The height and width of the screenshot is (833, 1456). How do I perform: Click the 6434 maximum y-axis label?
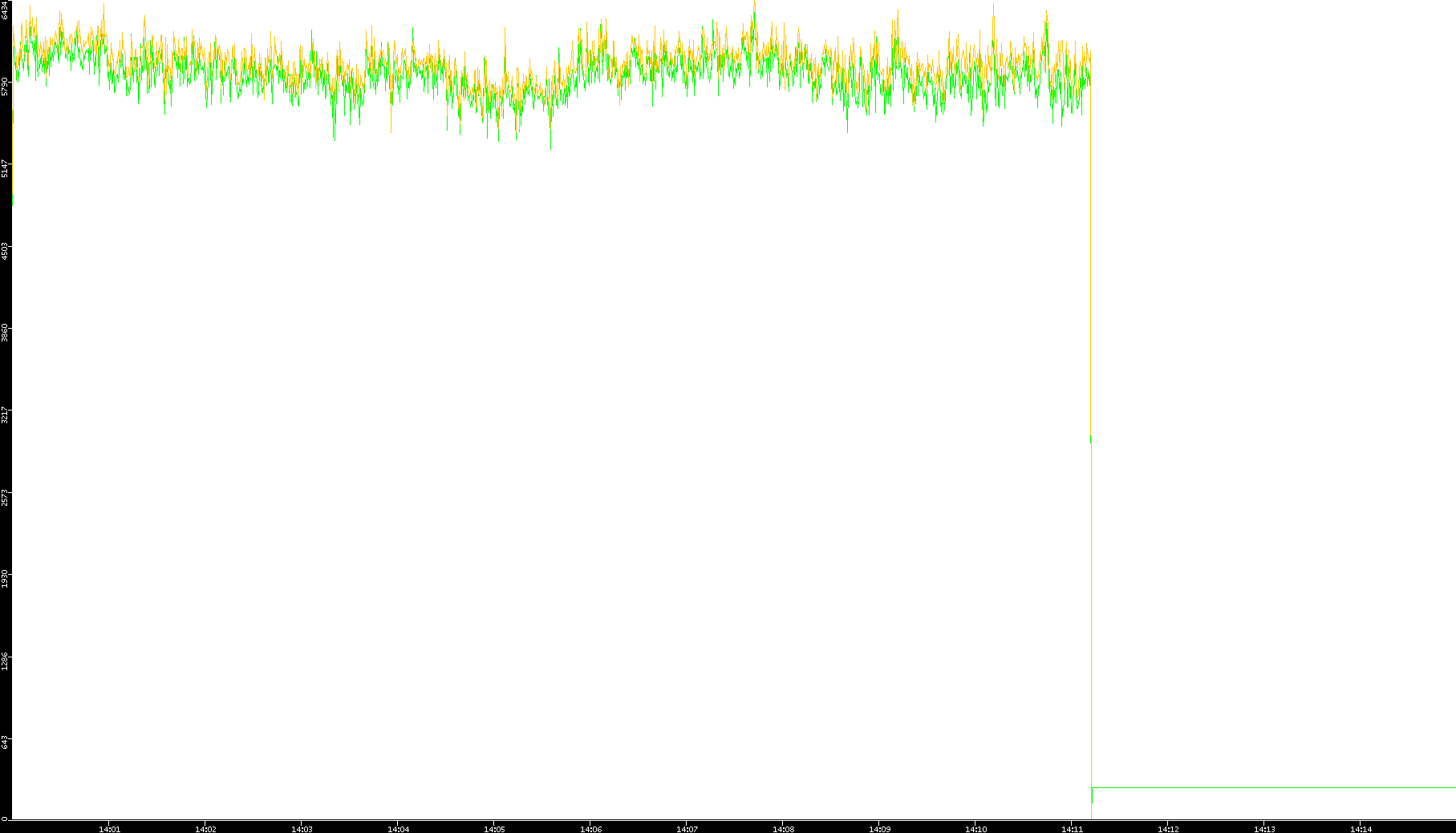[5, 10]
